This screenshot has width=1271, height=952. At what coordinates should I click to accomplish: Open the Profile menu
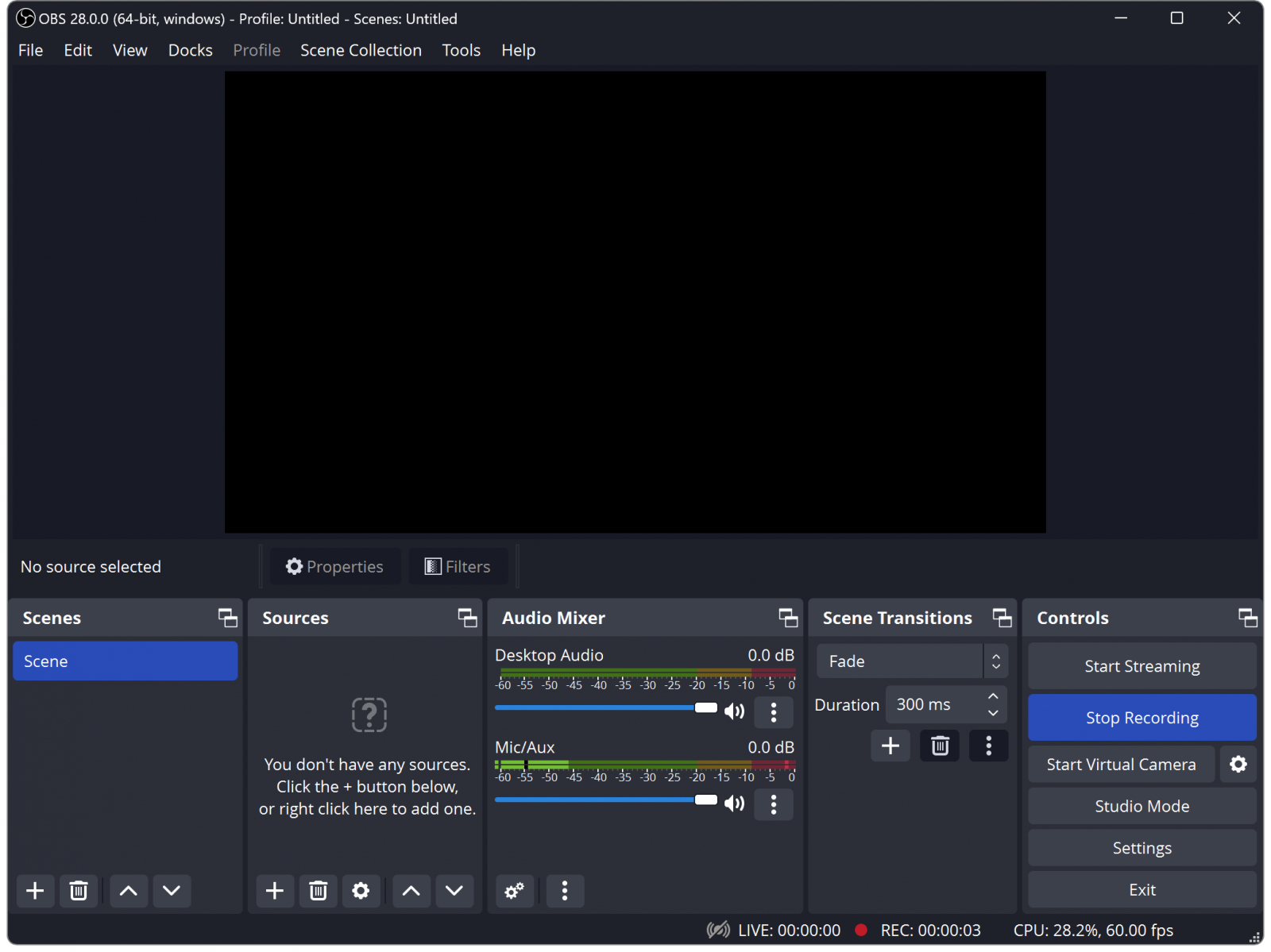[x=257, y=50]
